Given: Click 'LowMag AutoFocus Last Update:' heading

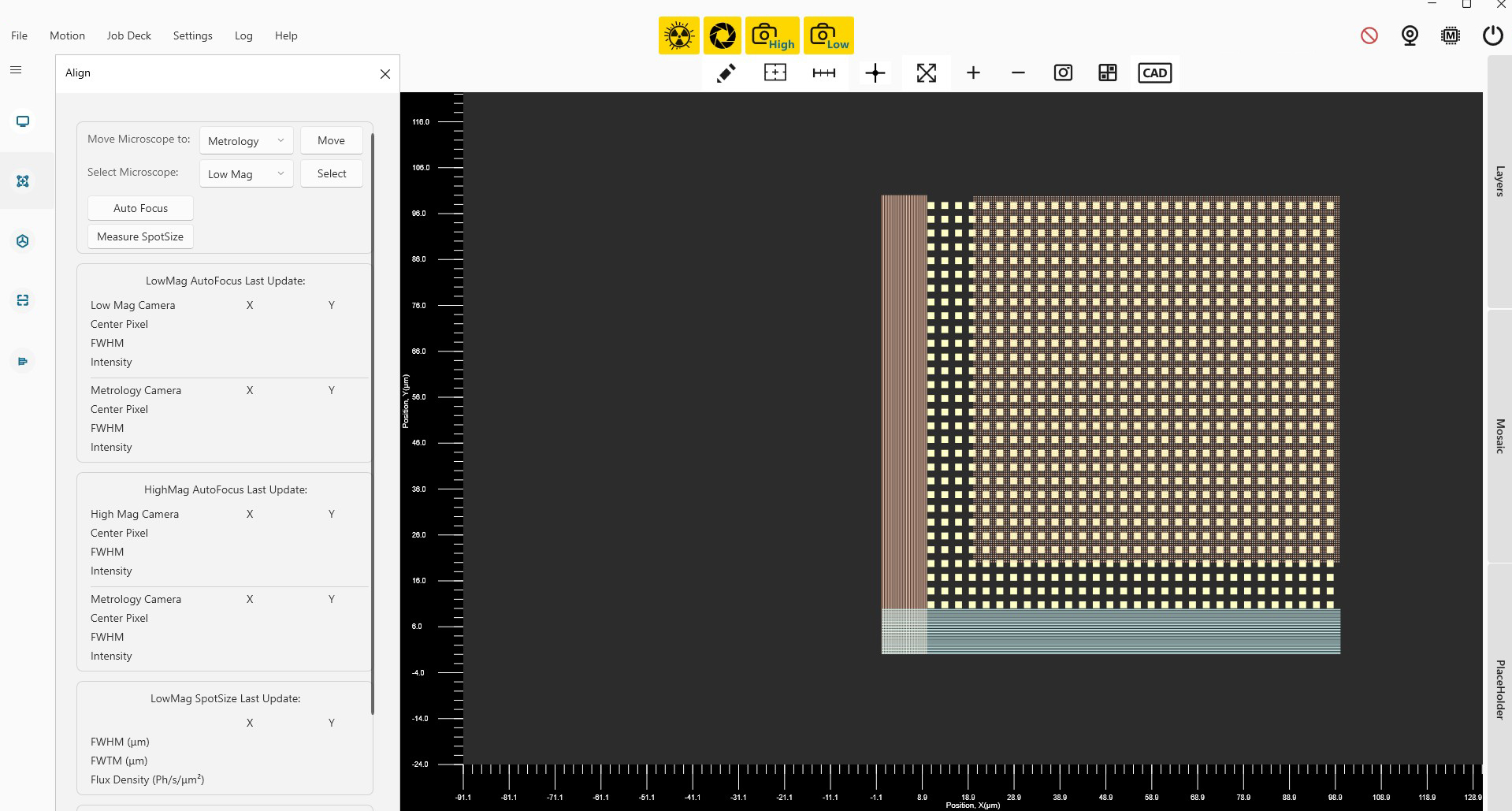Looking at the screenshot, I should (225, 281).
